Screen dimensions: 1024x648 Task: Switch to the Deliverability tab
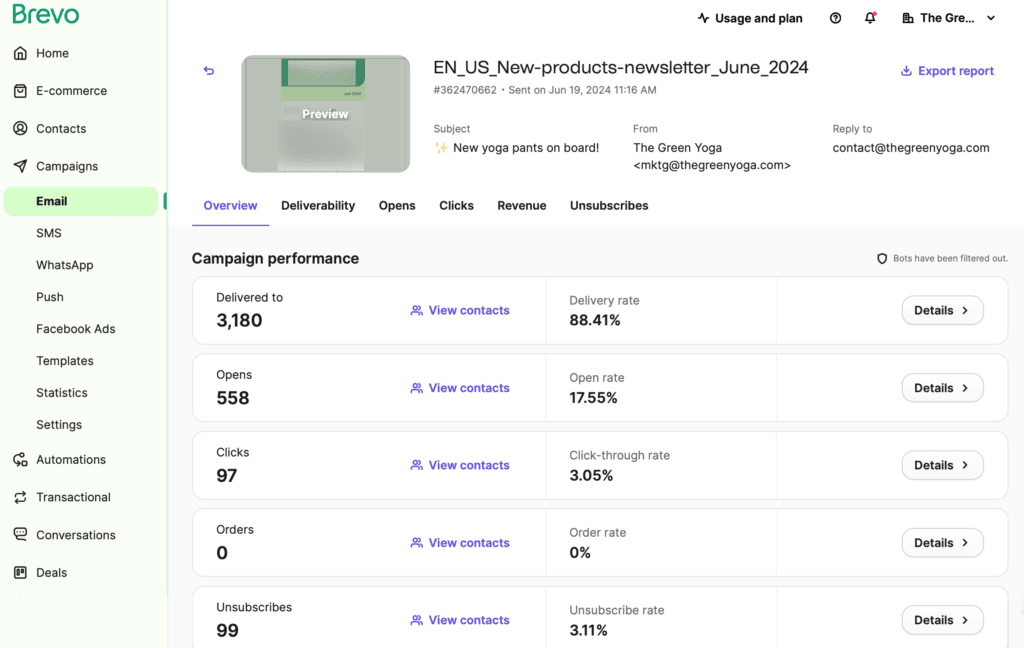(x=318, y=206)
